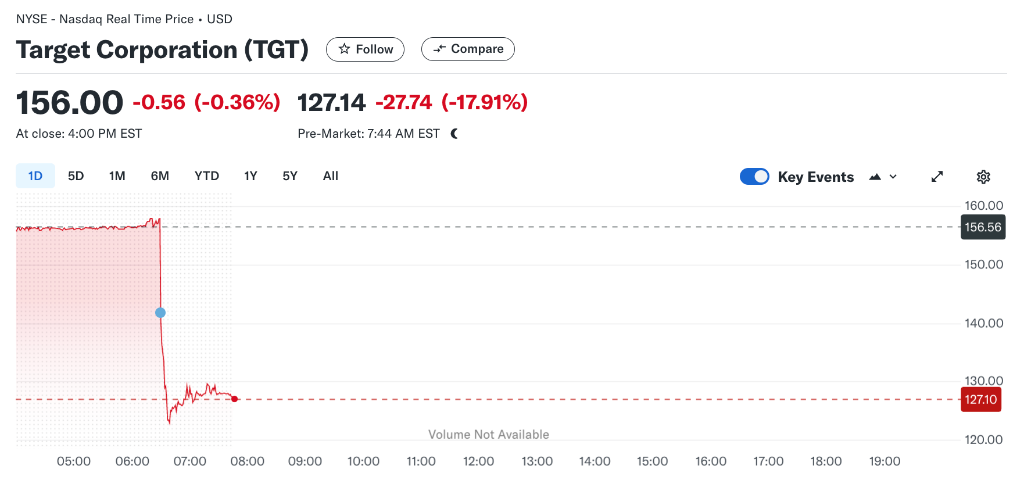Select the 1D range tab
The image size is (1024, 482).
pos(35,176)
